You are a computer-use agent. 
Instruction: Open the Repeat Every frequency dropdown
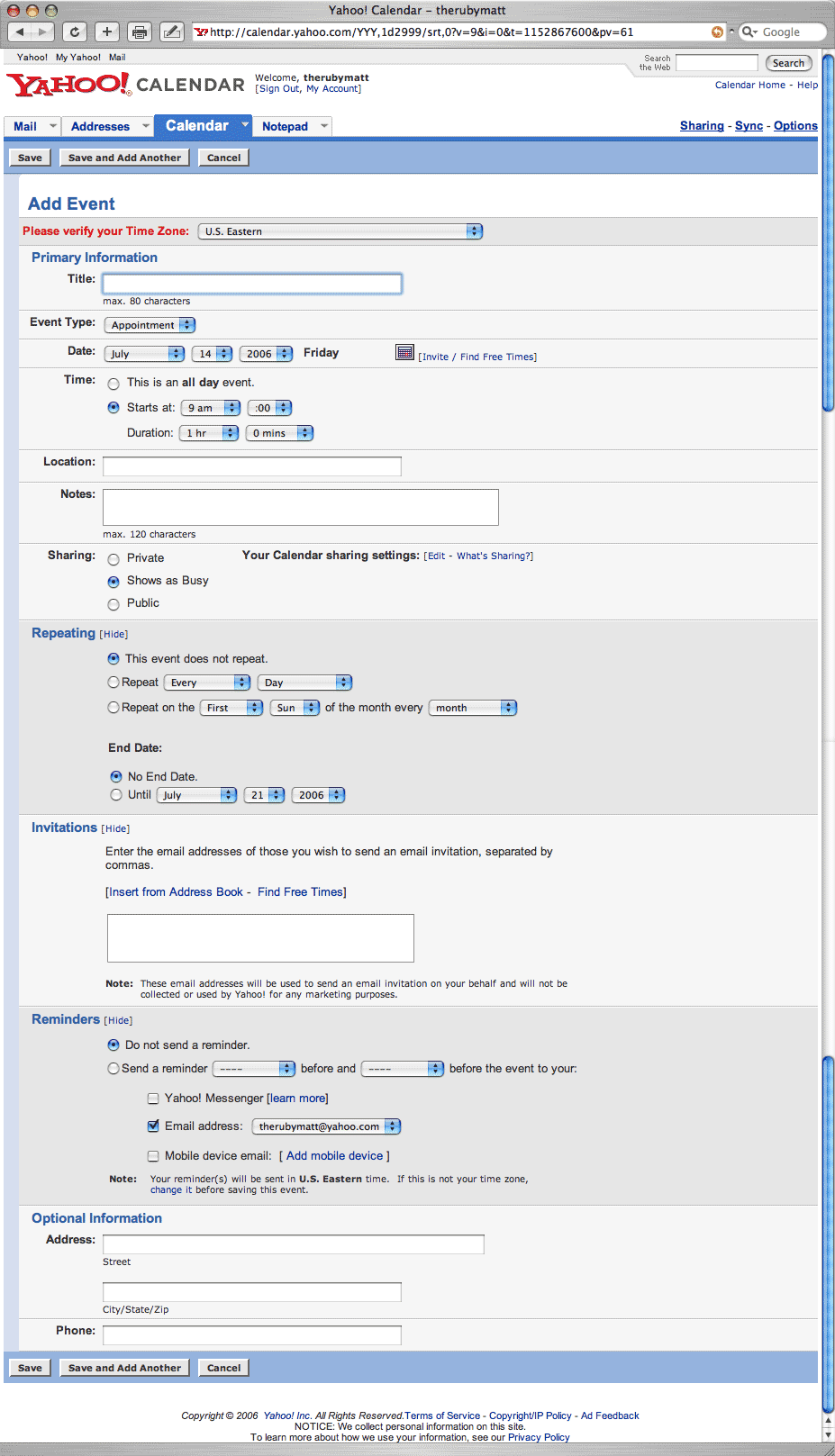pyautogui.click(x=207, y=683)
